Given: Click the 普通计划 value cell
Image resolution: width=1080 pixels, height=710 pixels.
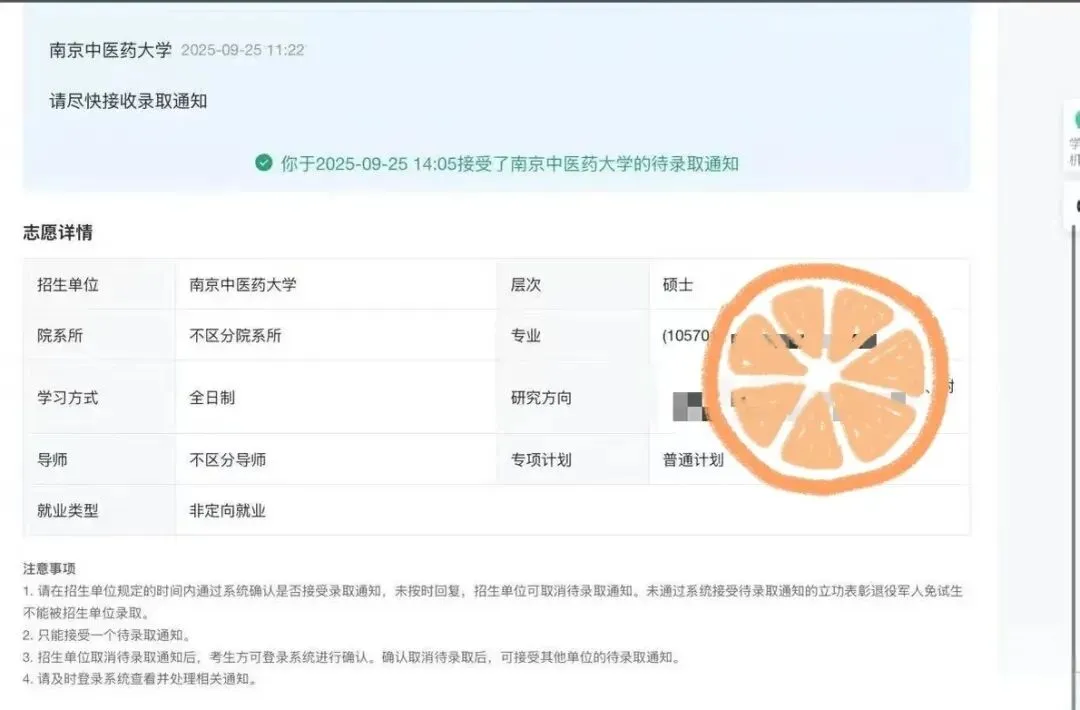Looking at the screenshot, I should (809, 459).
